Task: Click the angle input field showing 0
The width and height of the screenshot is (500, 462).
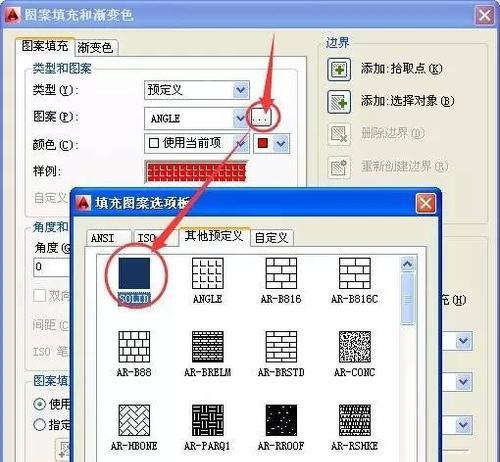Action: (52, 267)
